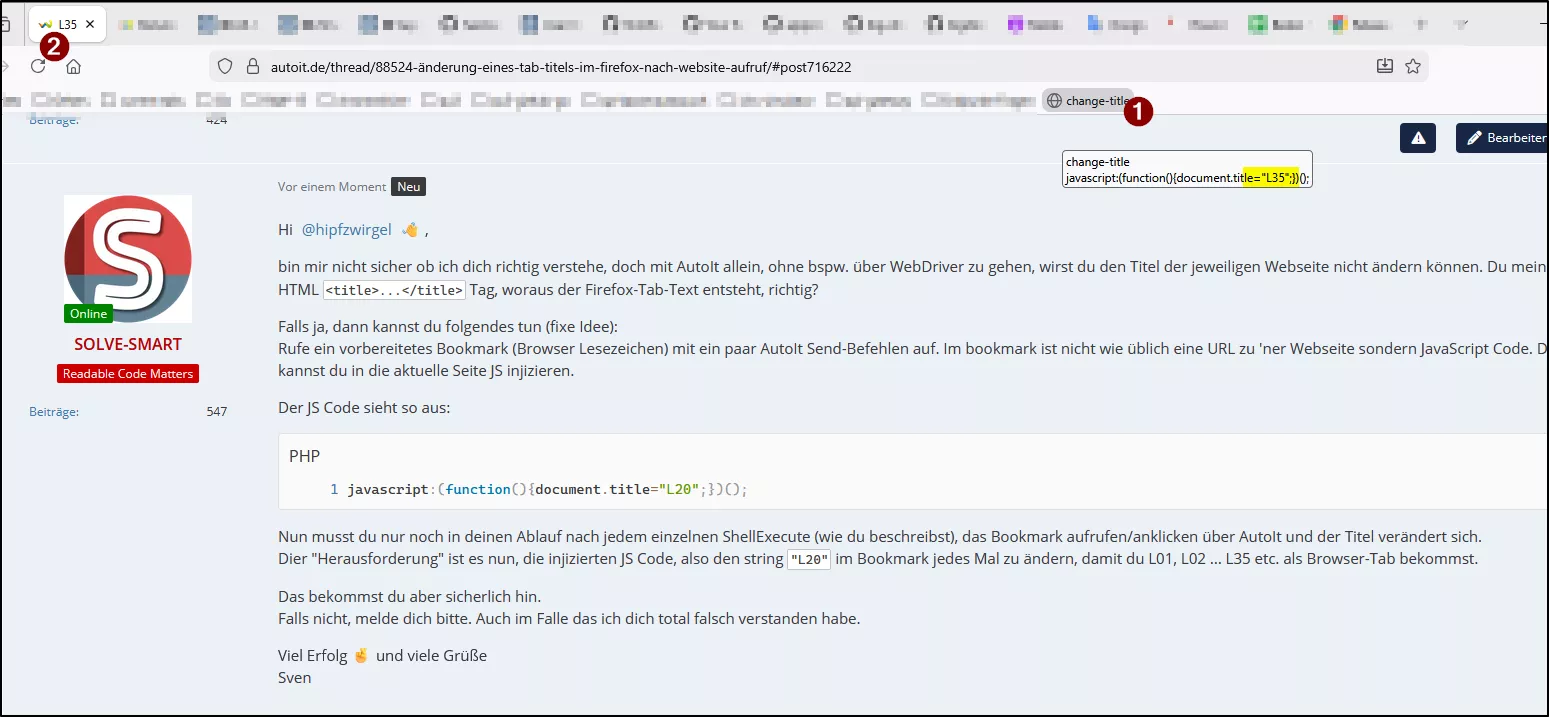This screenshot has width=1549, height=717.
Task: Click the padlock site security icon
Action: (252, 67)
